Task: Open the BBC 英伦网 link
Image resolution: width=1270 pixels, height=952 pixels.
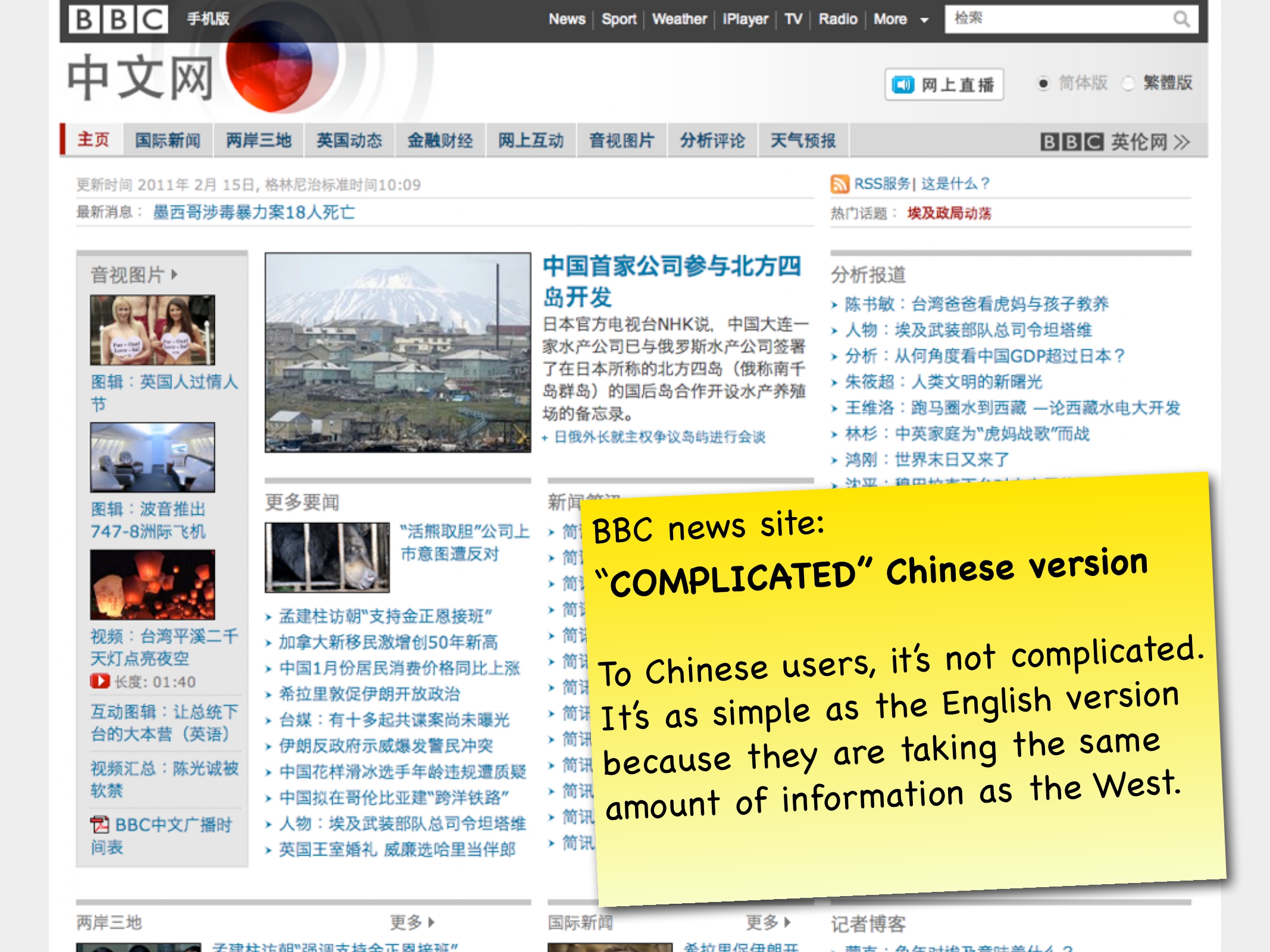Action: pos(1115,142)
